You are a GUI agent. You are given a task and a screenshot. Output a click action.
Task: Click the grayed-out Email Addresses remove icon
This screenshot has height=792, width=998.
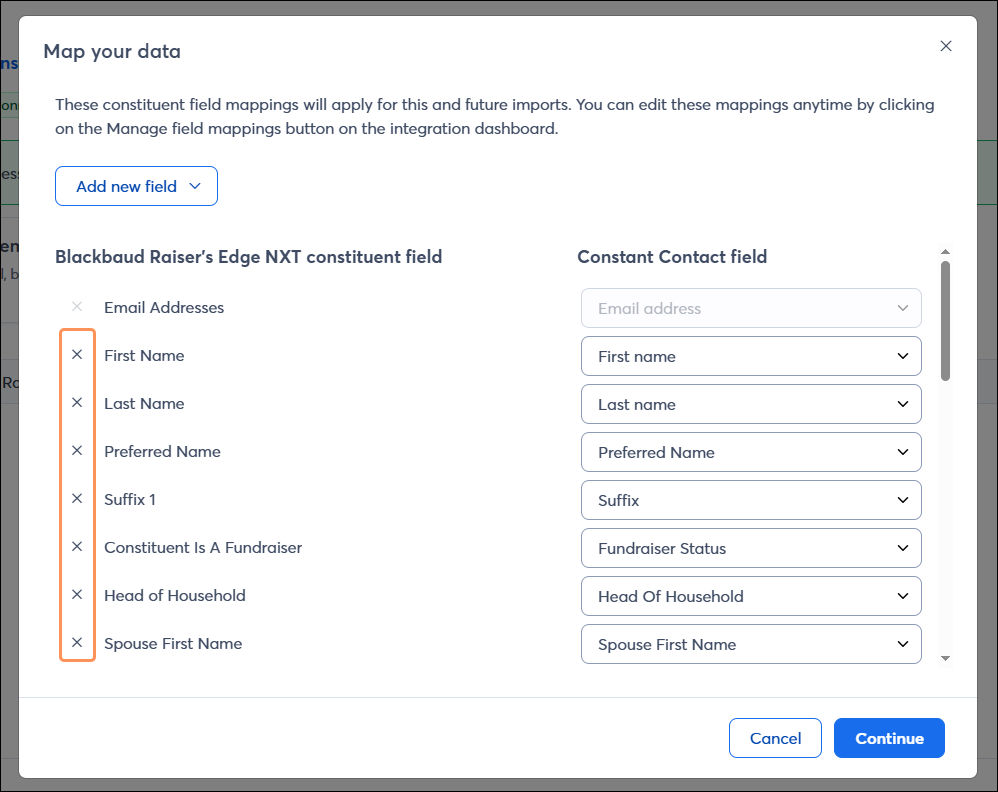point(77,307)
